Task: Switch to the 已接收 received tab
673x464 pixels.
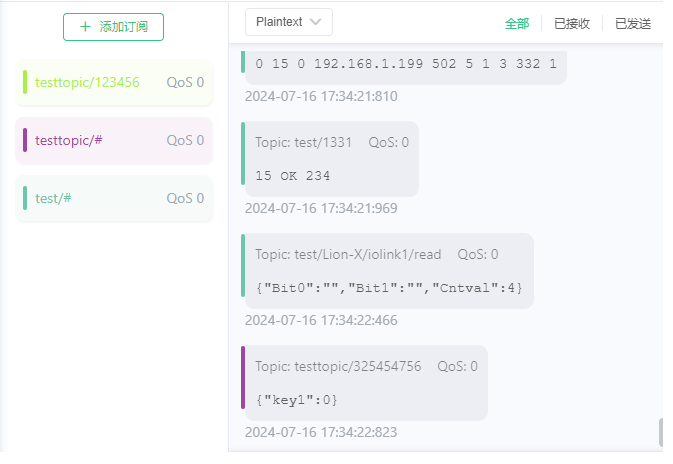Action: coord(572,24)
